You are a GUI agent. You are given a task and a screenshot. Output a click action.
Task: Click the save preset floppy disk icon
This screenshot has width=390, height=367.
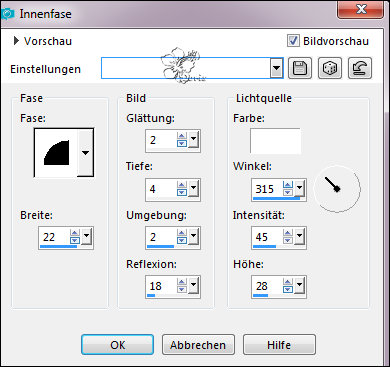[300, 68]
